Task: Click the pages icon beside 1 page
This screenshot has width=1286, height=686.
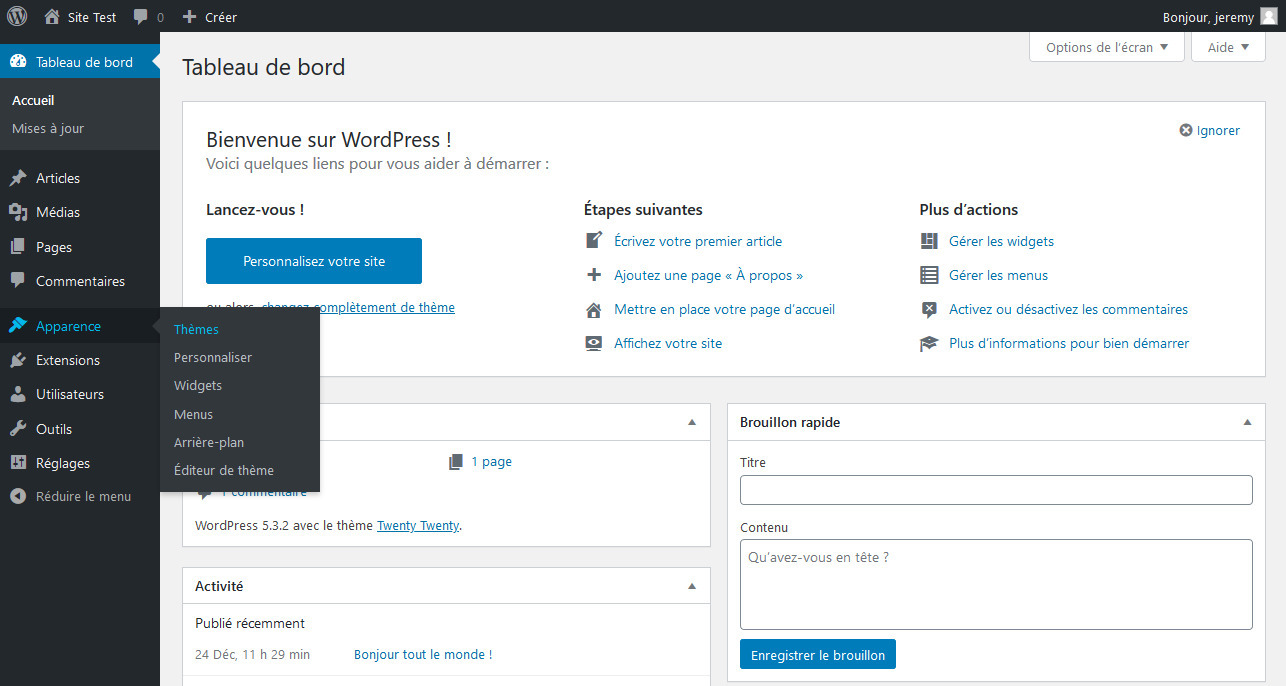Action: click(x=456, y=461)
